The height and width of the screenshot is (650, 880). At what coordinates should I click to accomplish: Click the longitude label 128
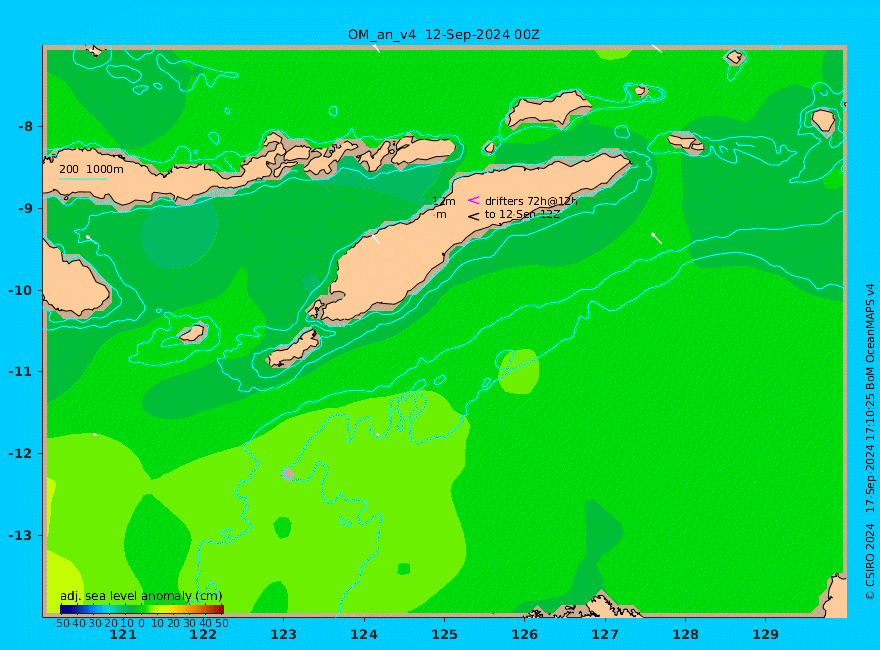click(685, 634)
